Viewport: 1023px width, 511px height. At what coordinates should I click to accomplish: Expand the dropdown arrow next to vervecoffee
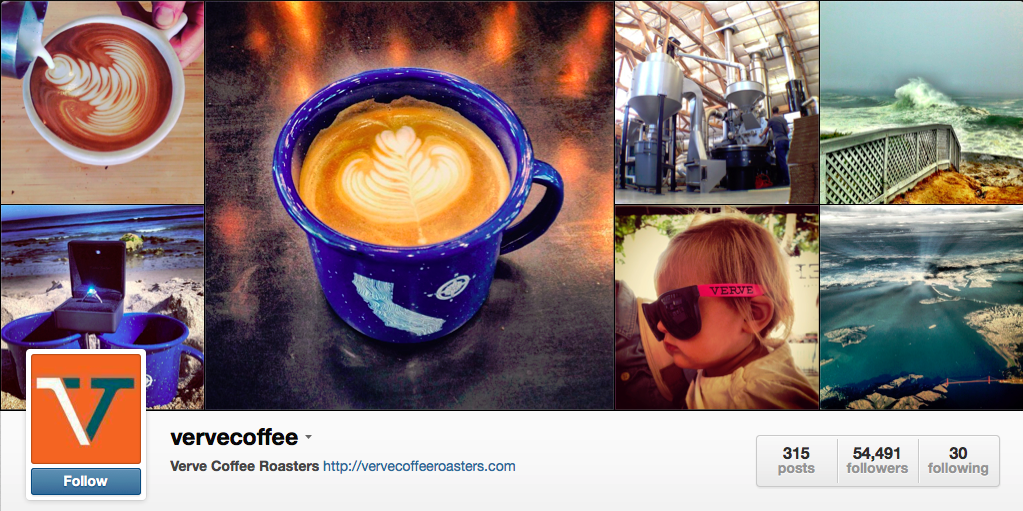(309, 437)
